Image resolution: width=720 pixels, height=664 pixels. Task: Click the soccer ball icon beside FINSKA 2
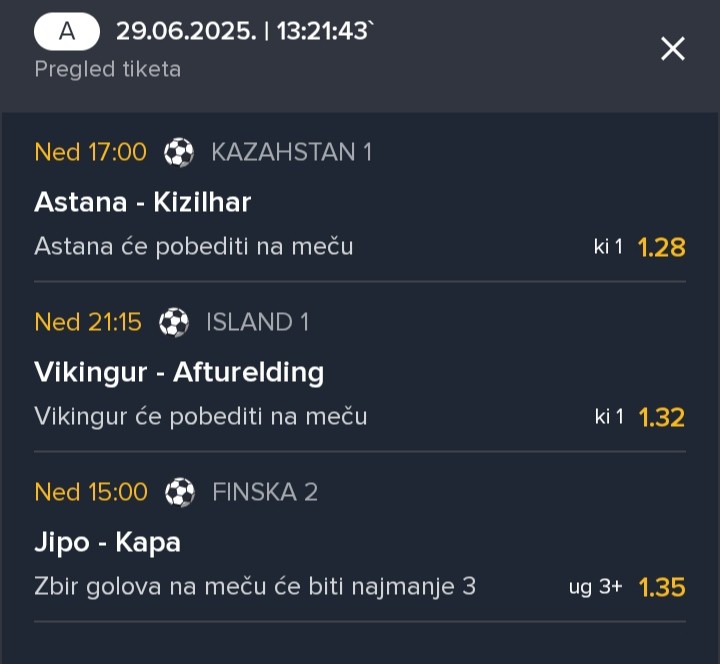[x=180, y=492]
